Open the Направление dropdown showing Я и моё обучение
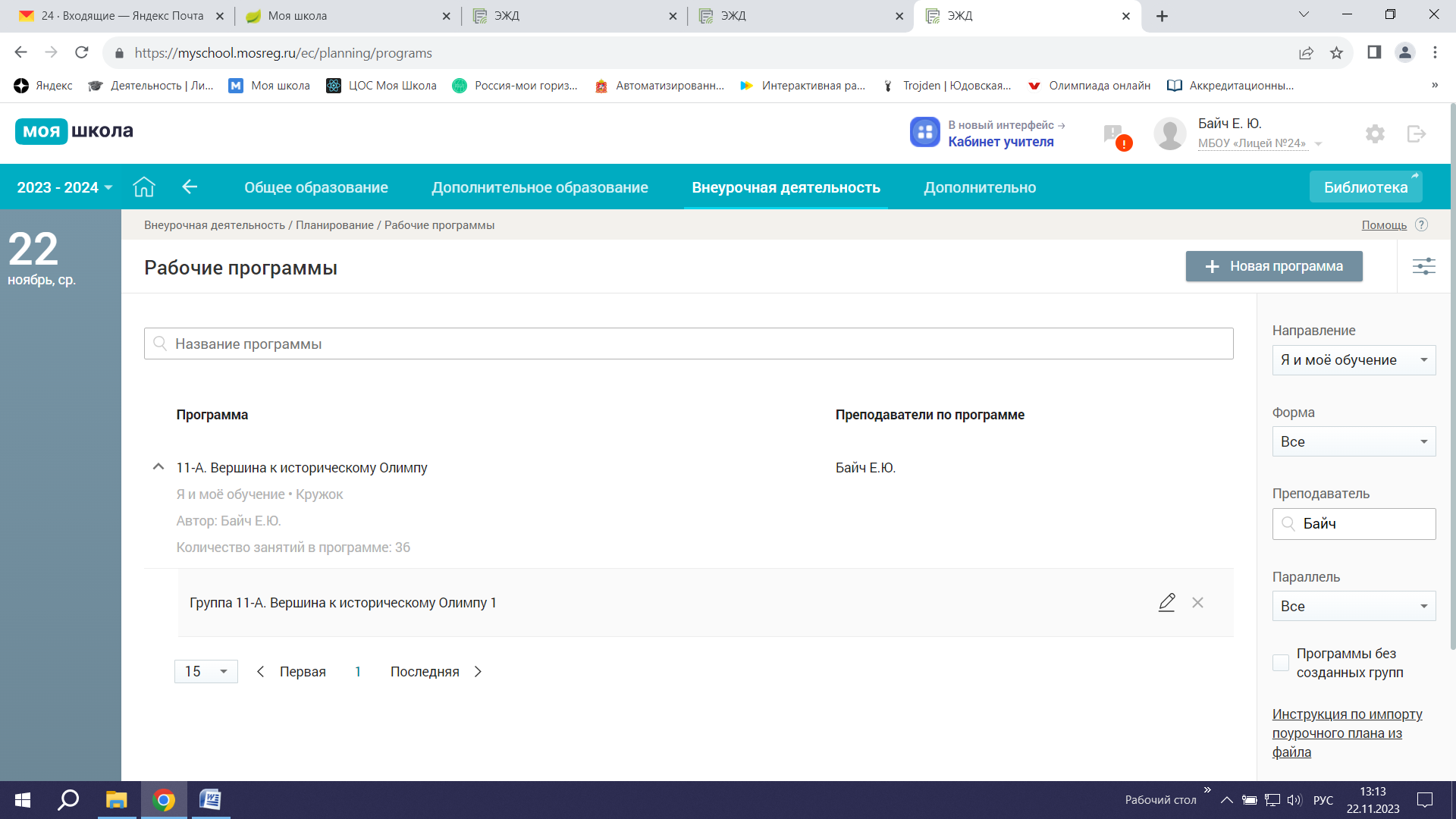The width and height of the screenshot is (1456, 819). [x=1354, y=359]
